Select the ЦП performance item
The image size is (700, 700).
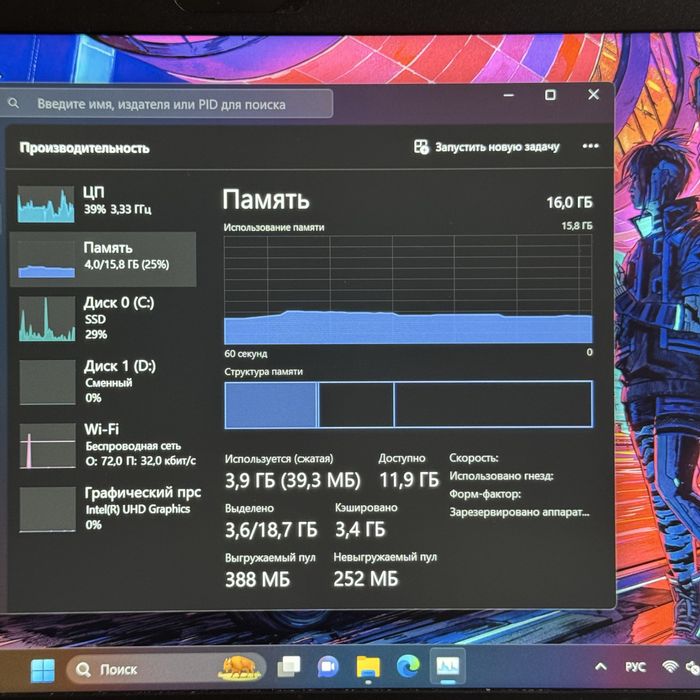103,204
